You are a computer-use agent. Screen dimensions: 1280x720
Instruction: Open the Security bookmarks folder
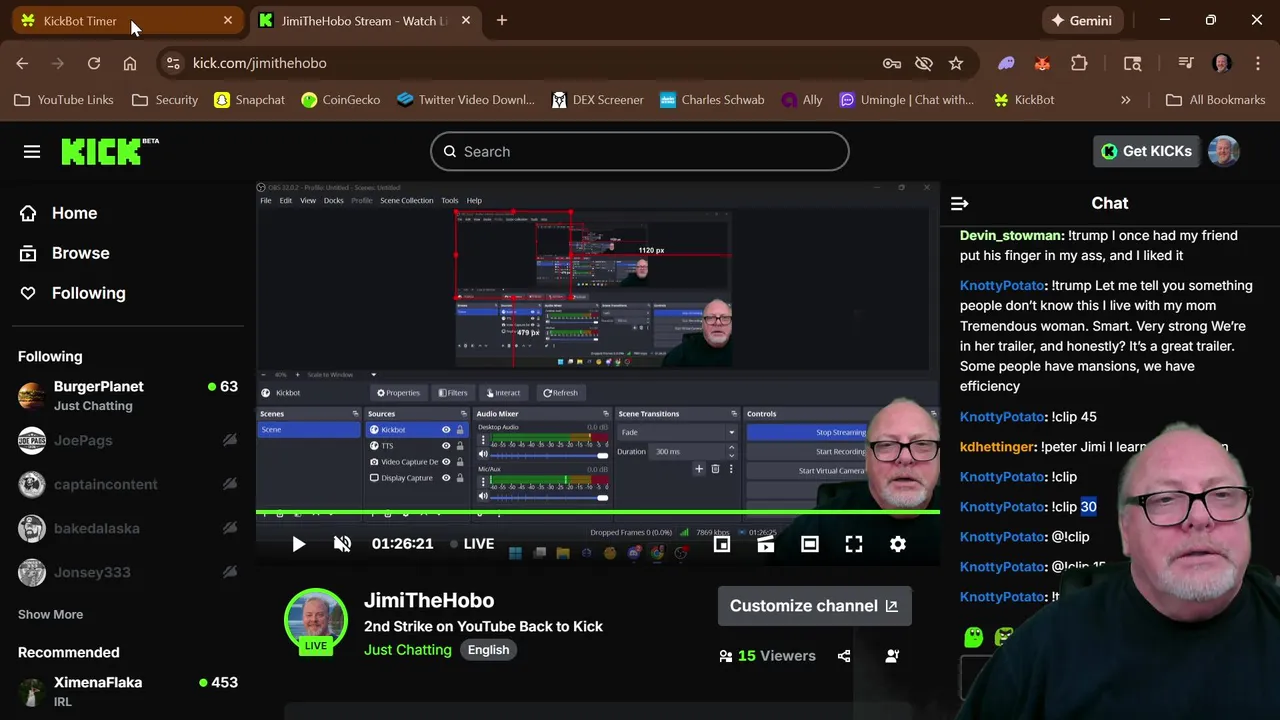pos(165,100)
